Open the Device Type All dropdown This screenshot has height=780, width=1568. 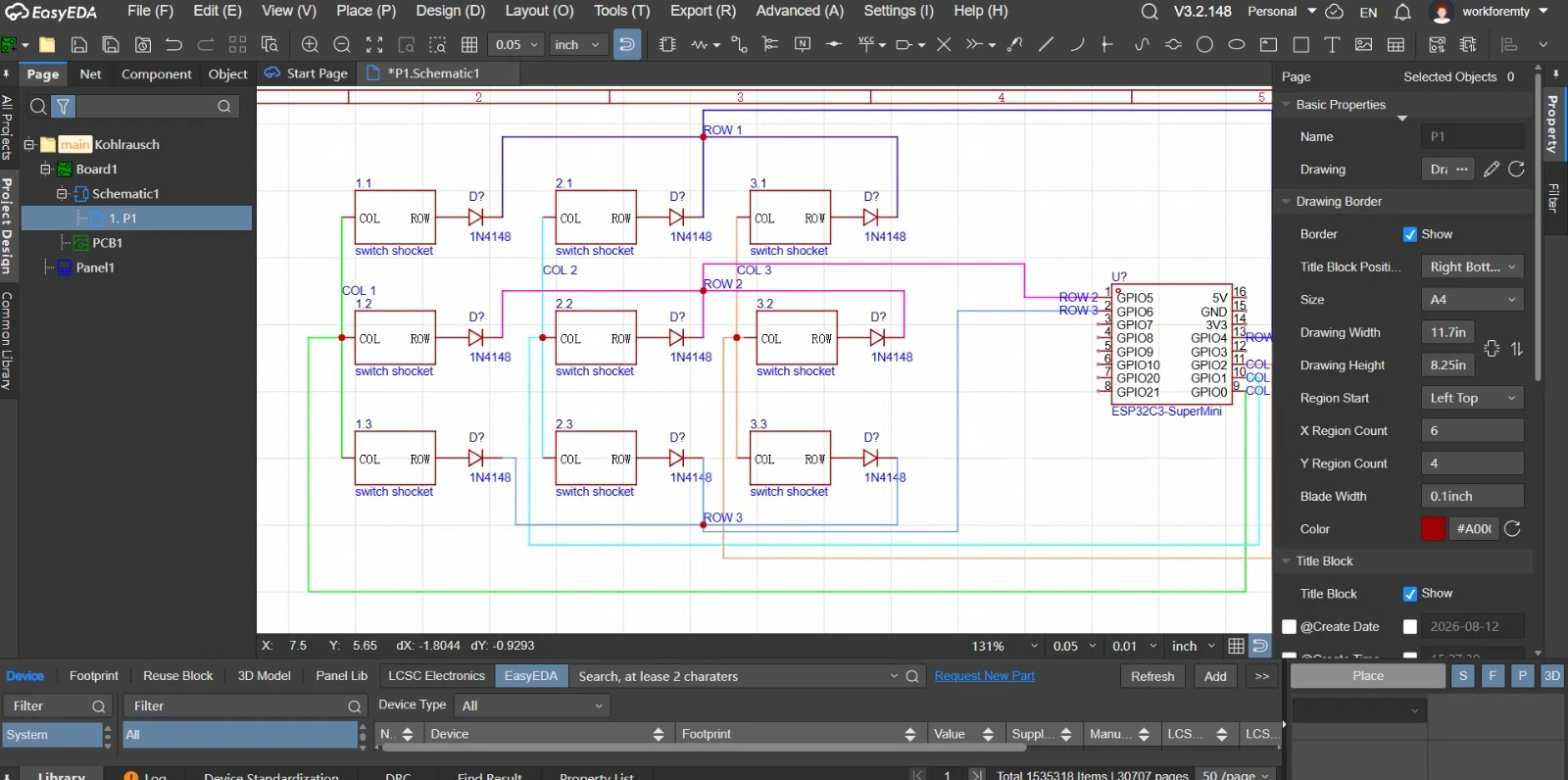532,706
